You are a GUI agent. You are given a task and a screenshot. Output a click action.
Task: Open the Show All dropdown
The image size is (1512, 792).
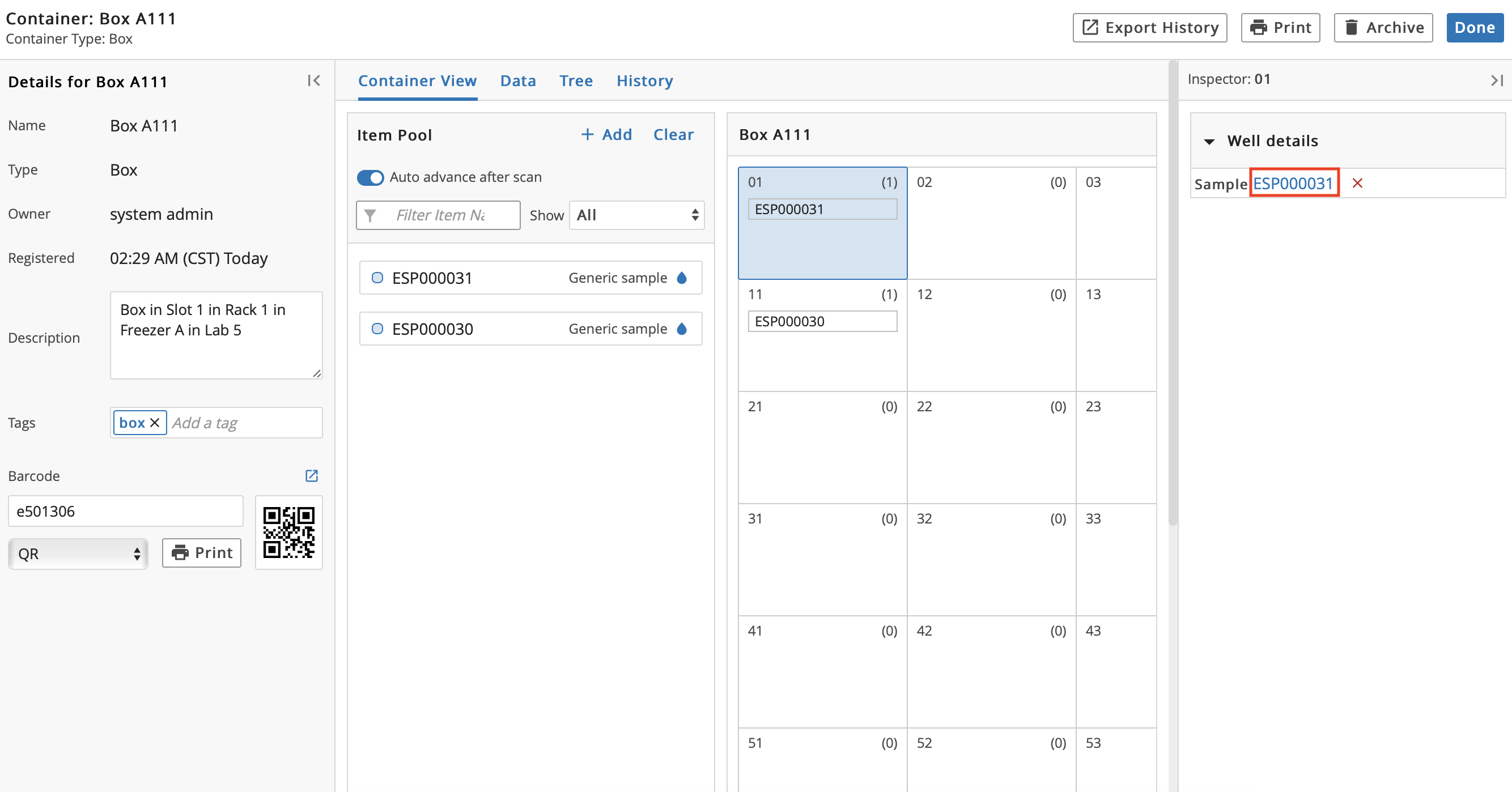point(637,215)
